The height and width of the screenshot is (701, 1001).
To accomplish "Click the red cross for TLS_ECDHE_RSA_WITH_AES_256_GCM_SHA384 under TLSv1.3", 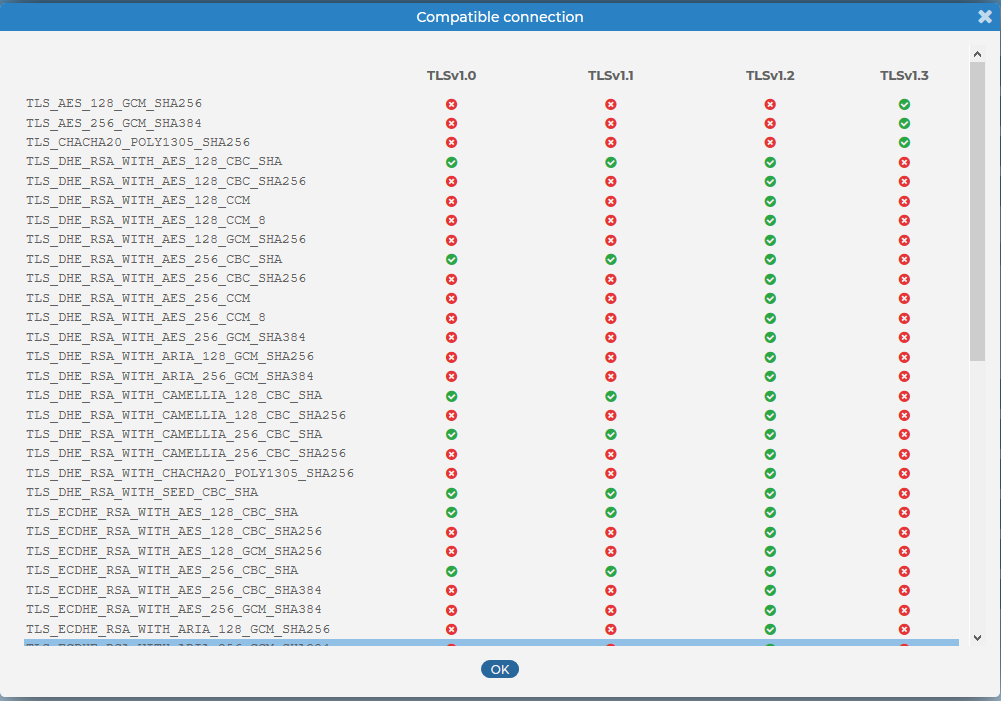I will pos(904,610).
